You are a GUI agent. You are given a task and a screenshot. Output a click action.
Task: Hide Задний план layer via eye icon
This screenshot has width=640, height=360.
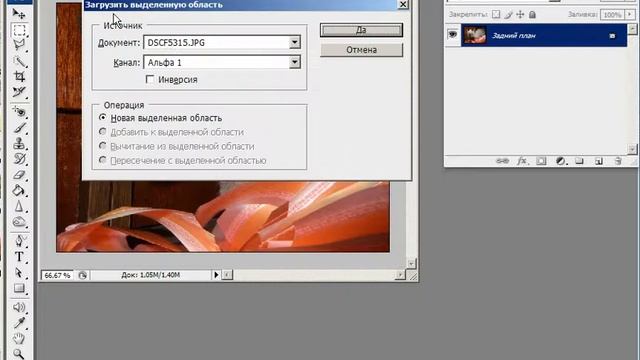453,35
